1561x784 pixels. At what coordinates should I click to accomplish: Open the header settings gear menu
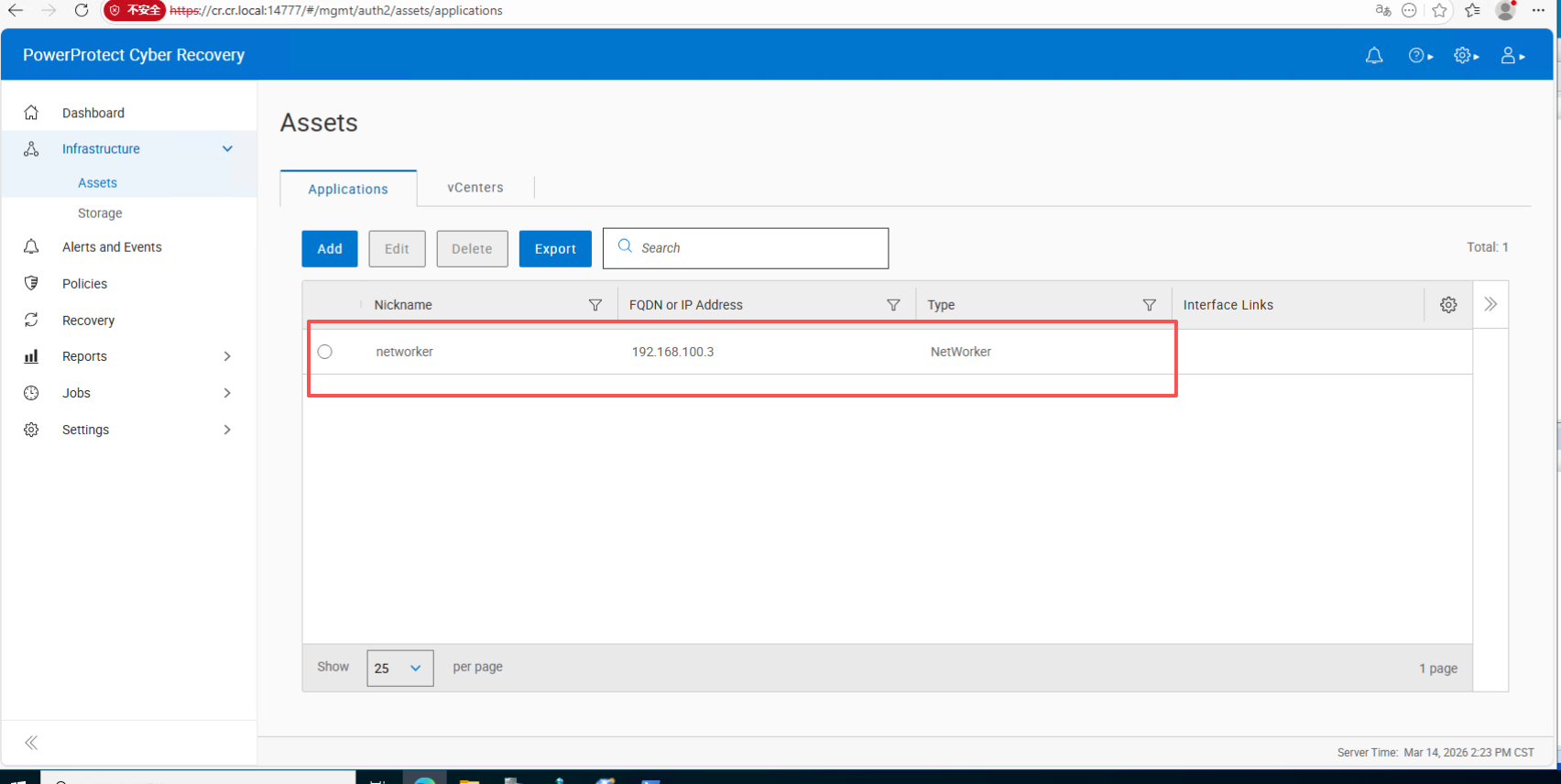click(1467, 56)
